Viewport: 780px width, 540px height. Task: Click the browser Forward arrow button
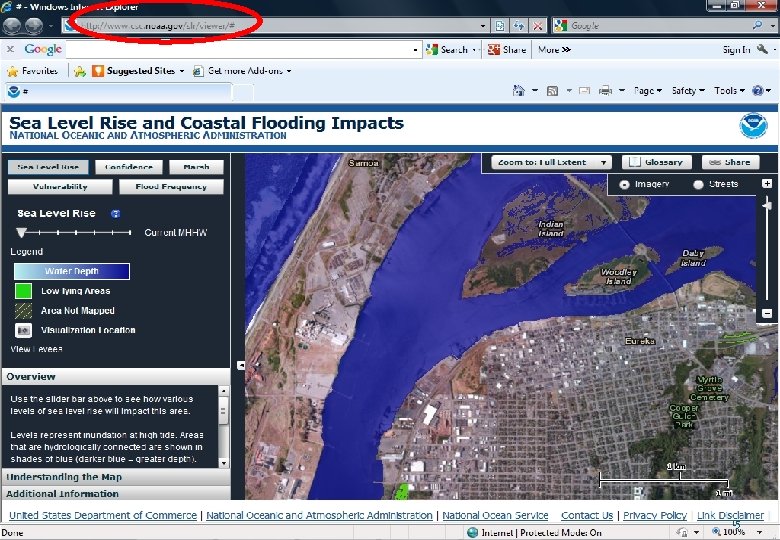[33, 26]
